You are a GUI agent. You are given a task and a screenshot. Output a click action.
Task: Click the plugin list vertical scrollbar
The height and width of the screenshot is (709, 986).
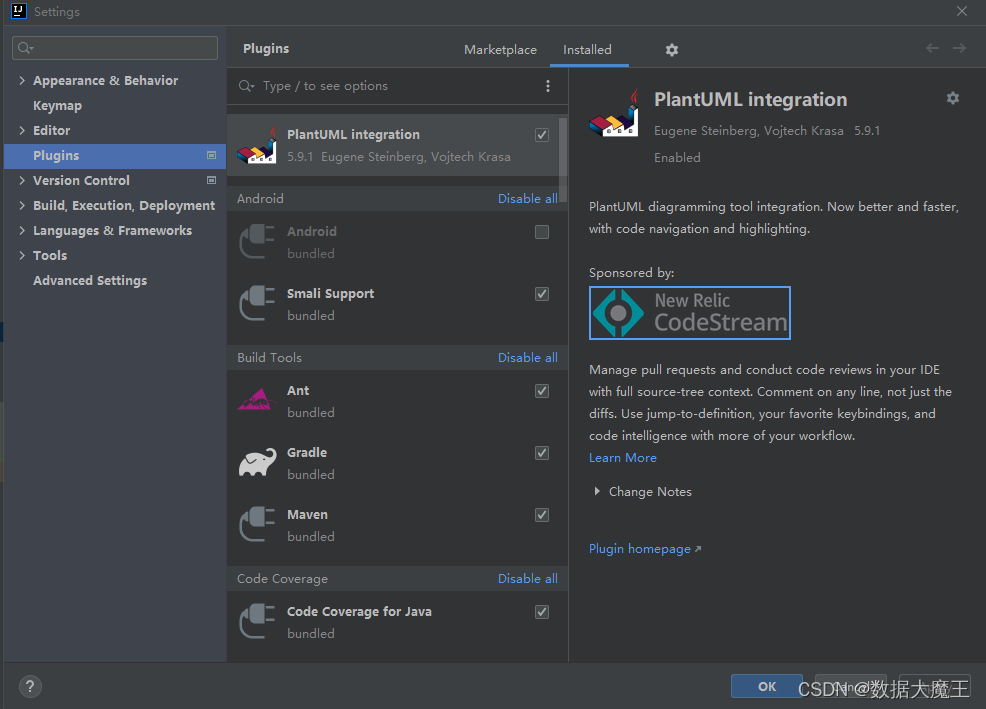[x=563, y=160]
